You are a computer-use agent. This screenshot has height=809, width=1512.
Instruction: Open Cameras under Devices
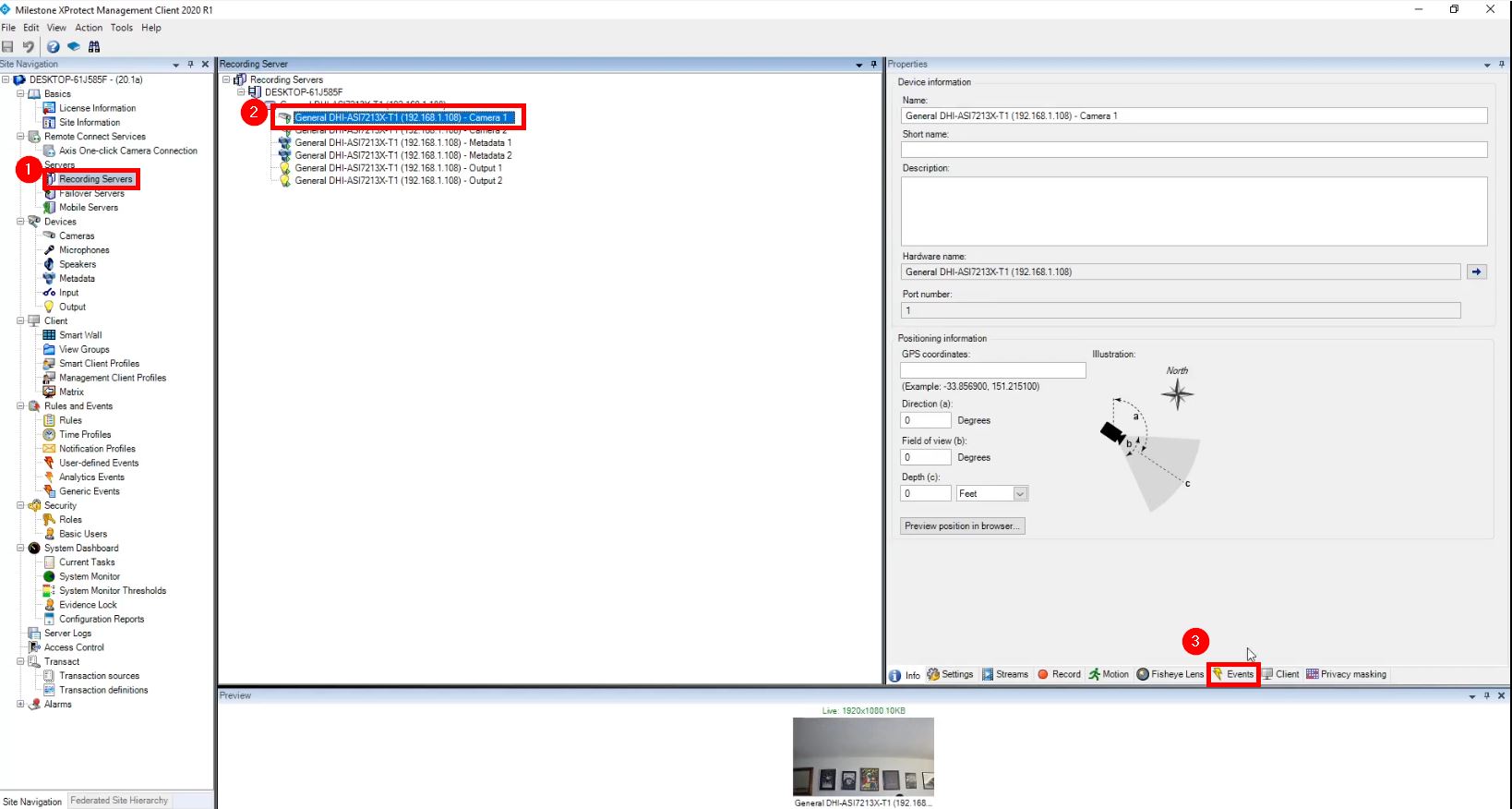click(77, 236)
